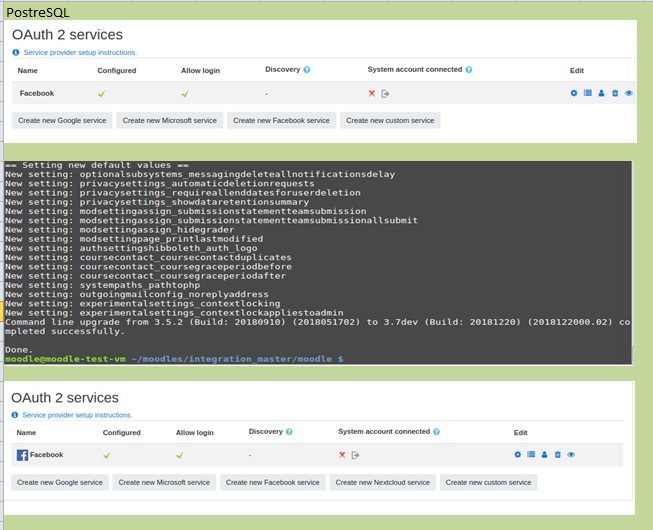Click red X system account status in upper table

click(371, 93)
